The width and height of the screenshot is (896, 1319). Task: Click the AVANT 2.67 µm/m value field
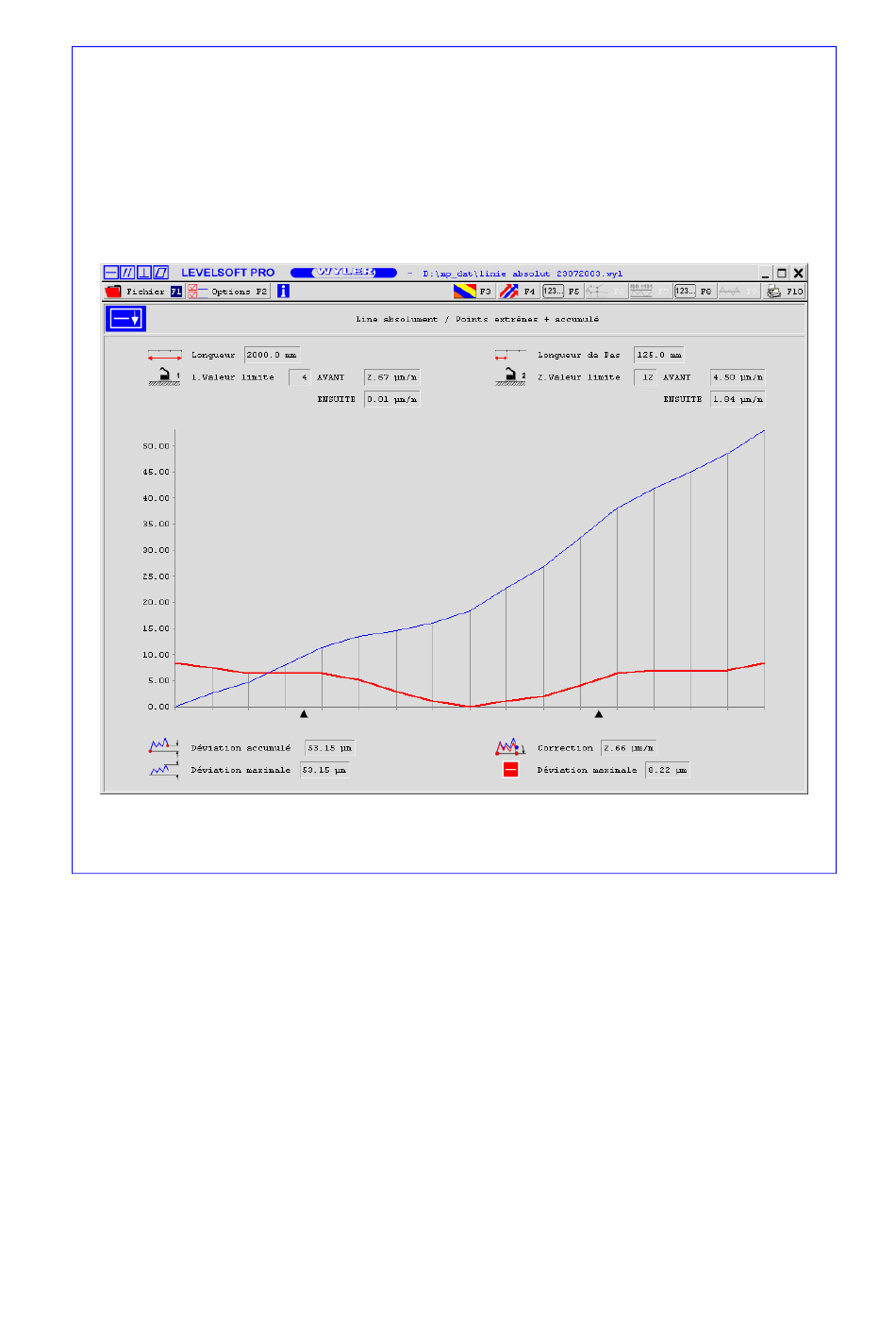click(391, 377)
